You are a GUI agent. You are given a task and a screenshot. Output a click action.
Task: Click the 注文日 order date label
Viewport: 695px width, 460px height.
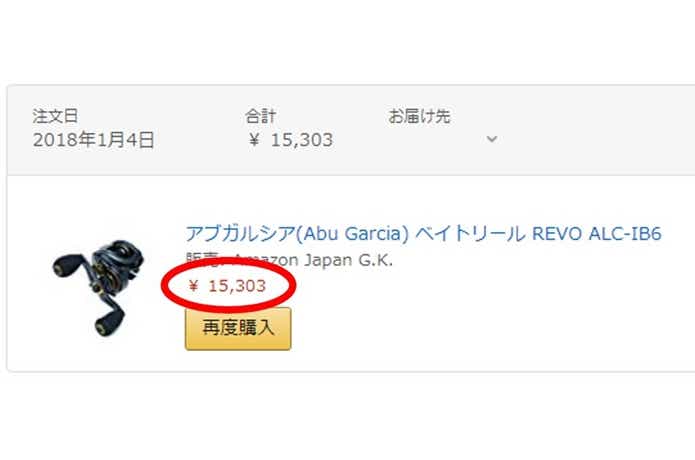pos(55,116)
